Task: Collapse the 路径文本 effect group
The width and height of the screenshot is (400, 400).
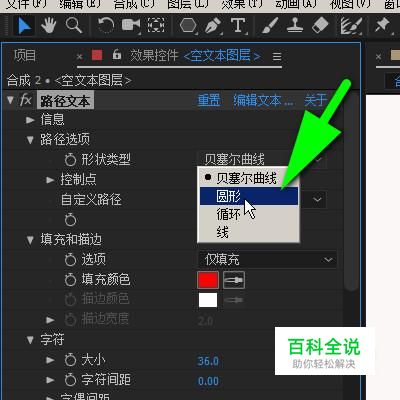Action: pyautogui.click(x=10, y=100)
